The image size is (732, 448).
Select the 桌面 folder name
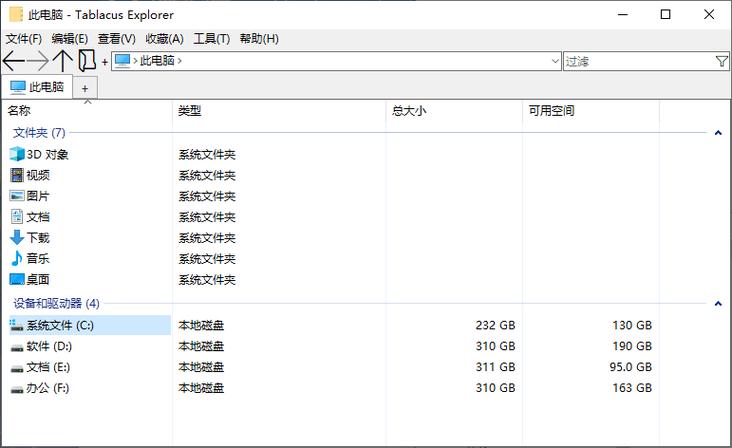point(38,279)
